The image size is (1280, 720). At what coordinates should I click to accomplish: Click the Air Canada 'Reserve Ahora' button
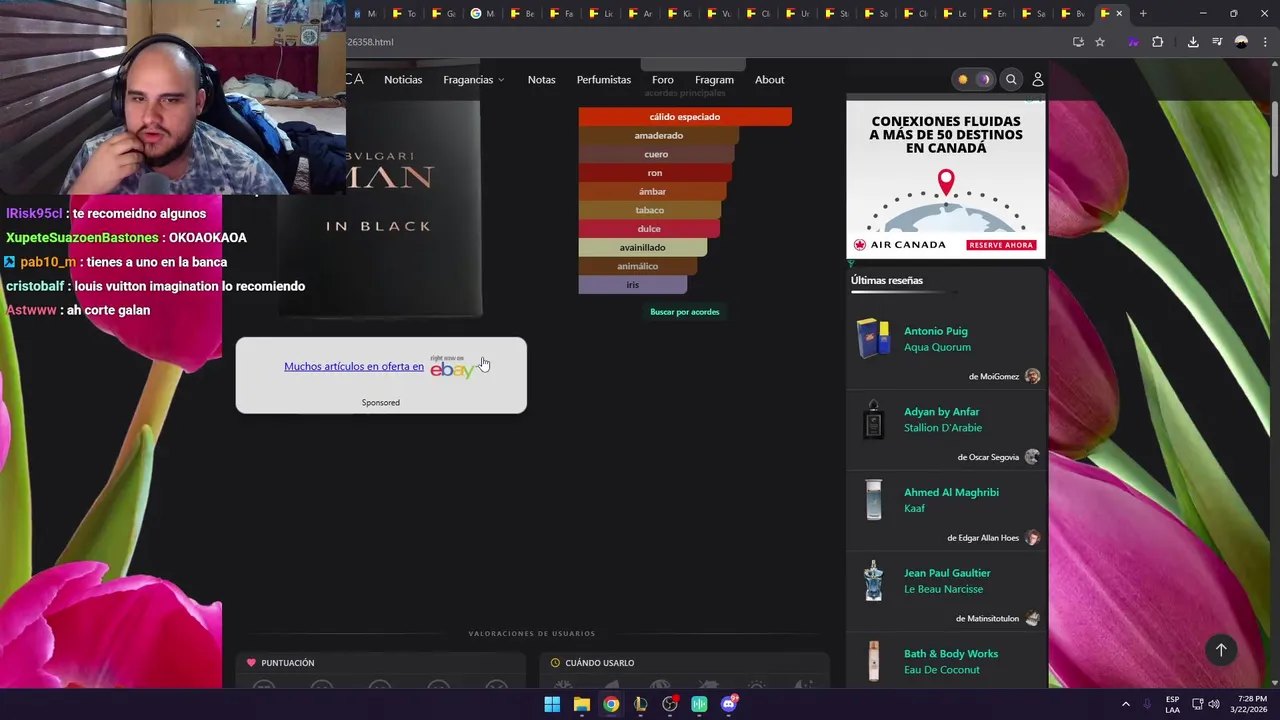click(1001, 245)
